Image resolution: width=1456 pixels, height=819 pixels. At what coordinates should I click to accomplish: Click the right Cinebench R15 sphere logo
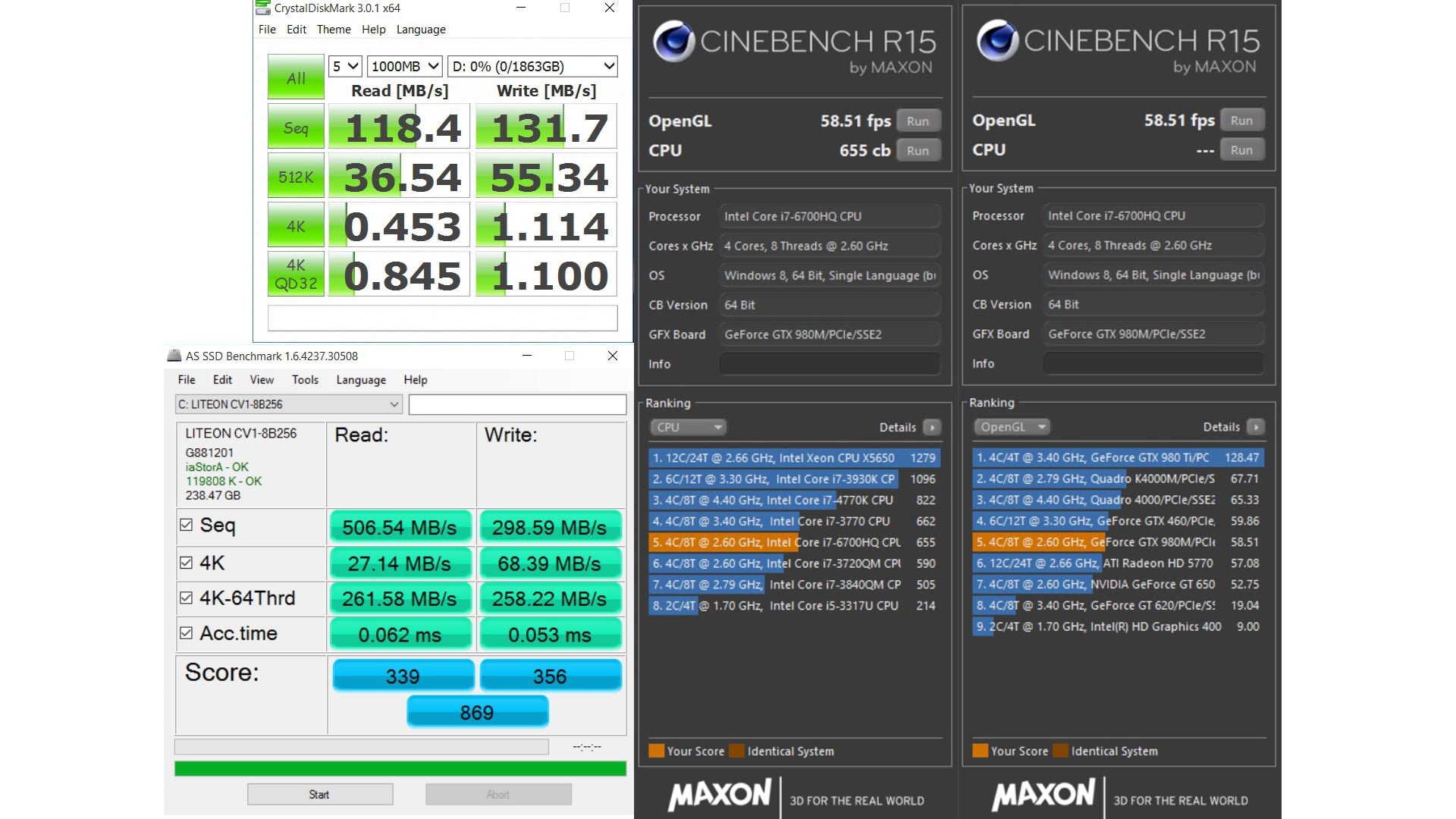point(997,40)
